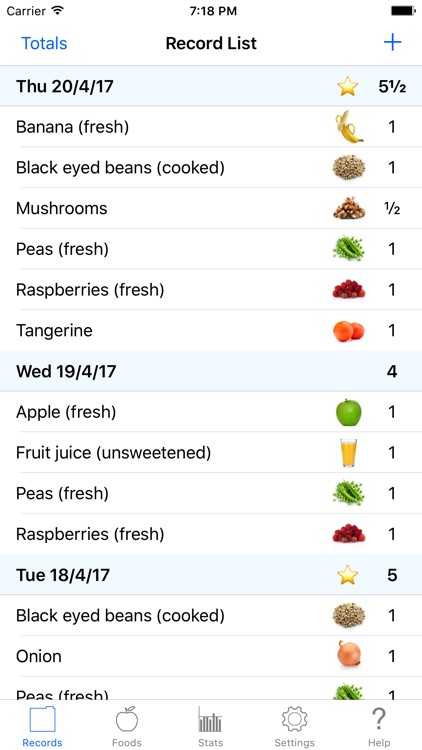The width and height of the screenshot is (422, 750).
Task: Select the Records folder tab
Action: pos(43,726)
